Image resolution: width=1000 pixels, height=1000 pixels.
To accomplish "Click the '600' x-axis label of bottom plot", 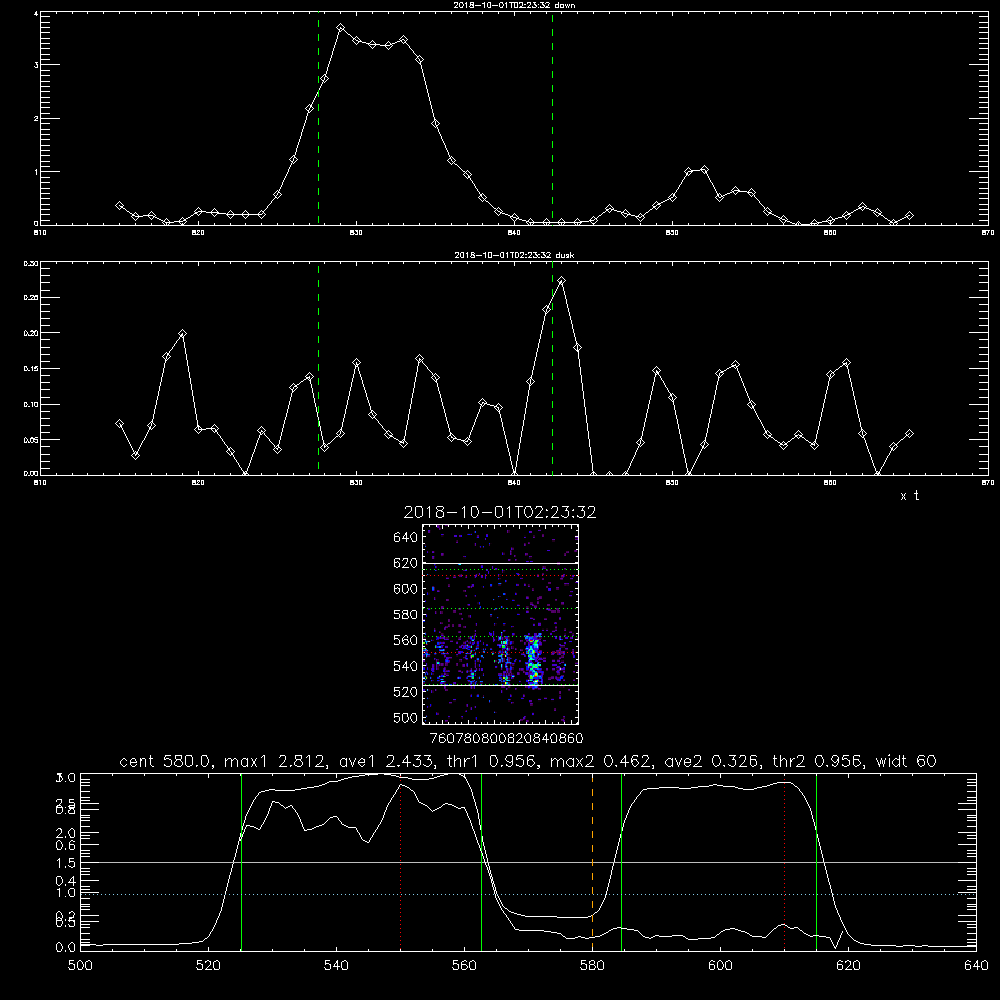I will (x=720, y=966).
